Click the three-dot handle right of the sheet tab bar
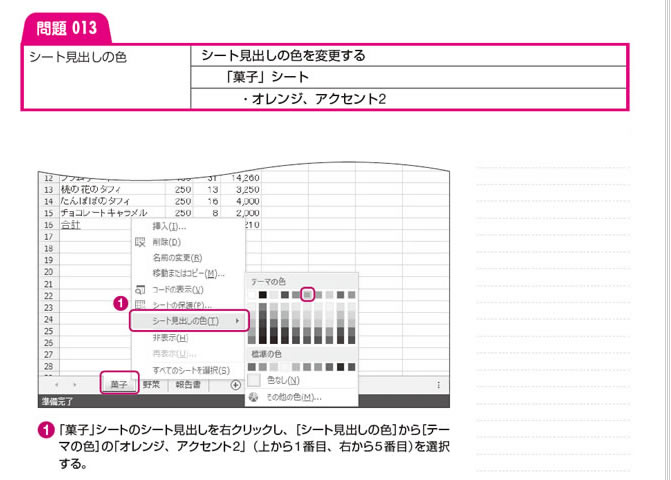Image resolution: width=671 pixels, height=480 pixels. [438, 384]
